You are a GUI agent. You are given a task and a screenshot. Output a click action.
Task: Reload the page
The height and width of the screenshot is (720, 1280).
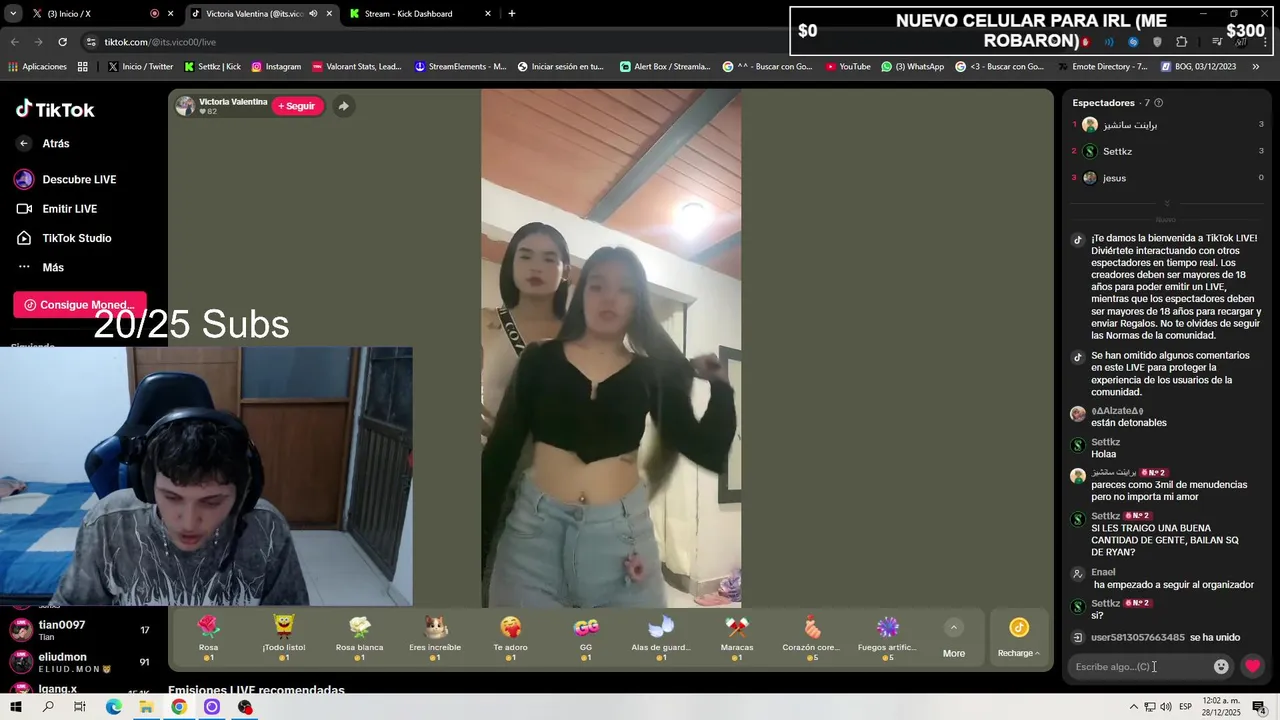pyautogui.click(x=62, y=42)
